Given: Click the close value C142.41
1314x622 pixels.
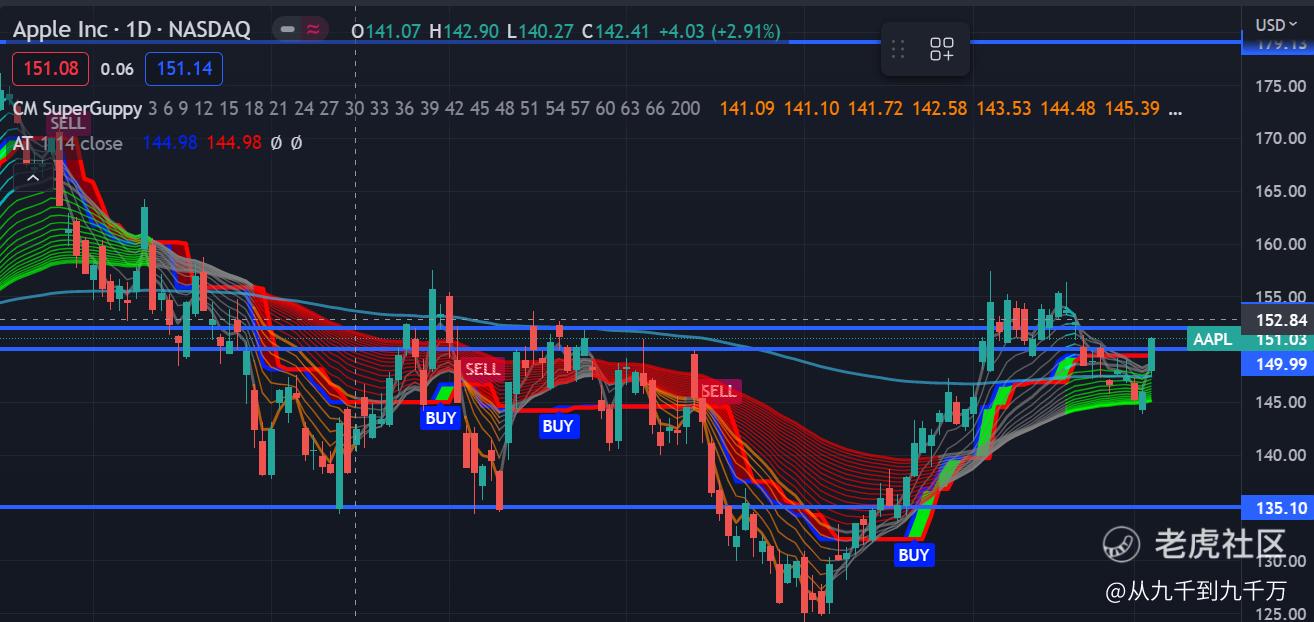Looking at the screenshot, I should [617, 31].
